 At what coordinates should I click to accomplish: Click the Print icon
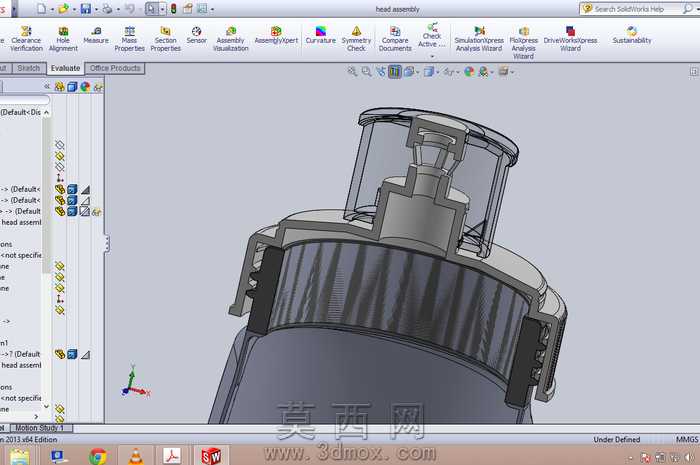pyautogui.click(x=107, y=8)
